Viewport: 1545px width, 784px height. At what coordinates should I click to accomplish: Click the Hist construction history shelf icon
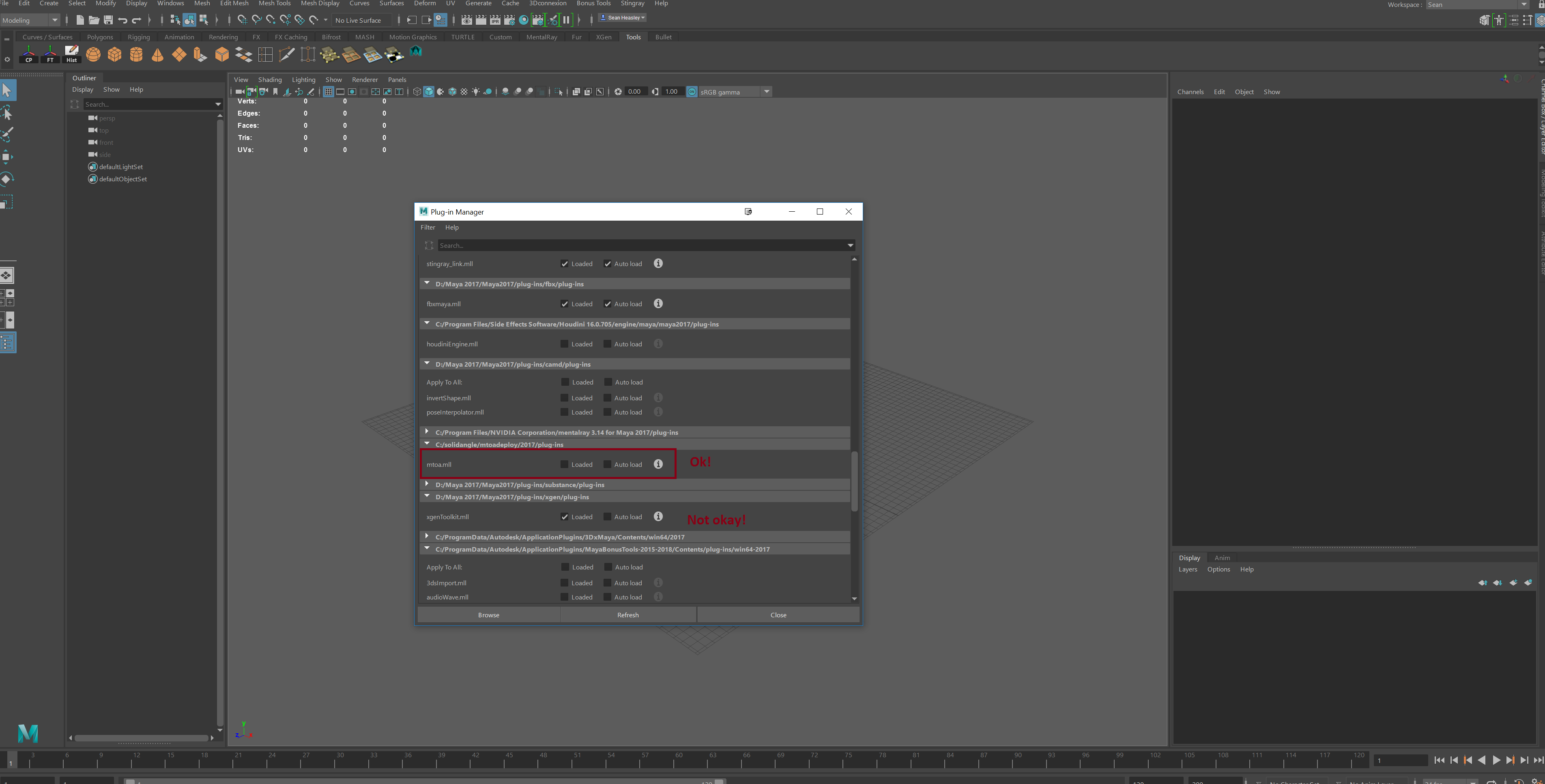pyautogui.click(x=71, y=54)
